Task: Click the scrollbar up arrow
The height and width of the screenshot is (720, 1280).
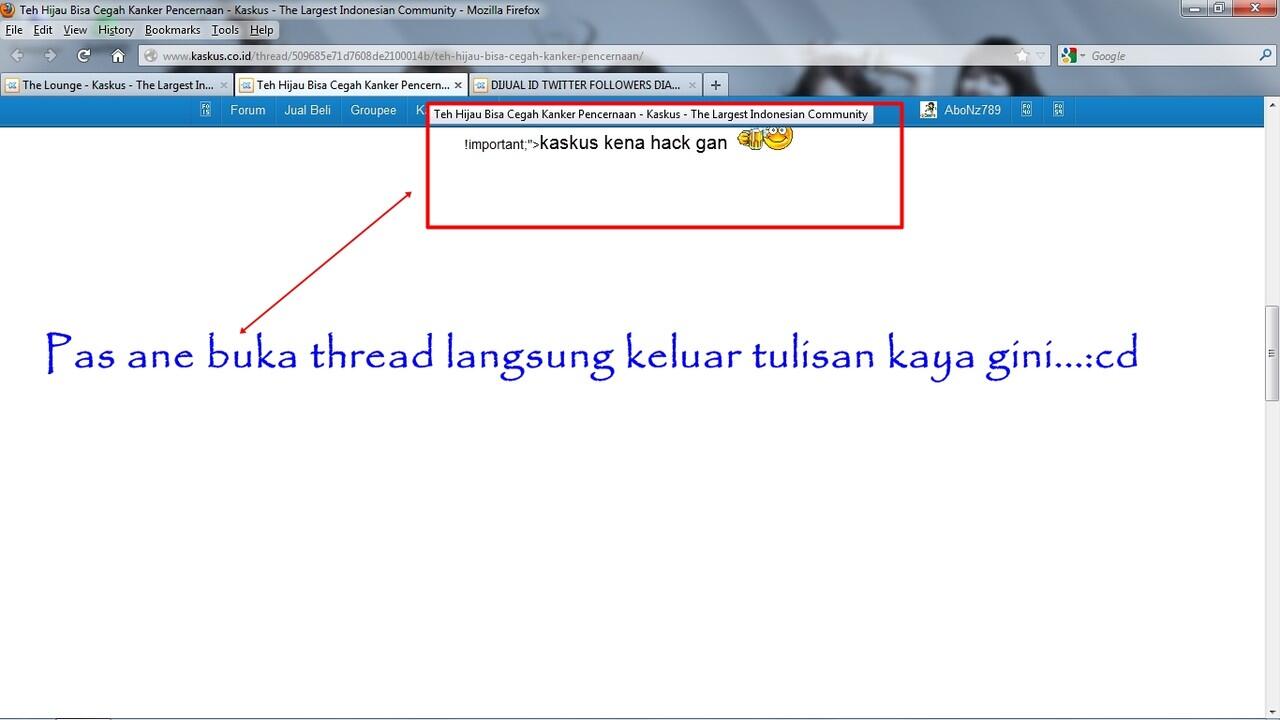Action: pos(1272,105)
